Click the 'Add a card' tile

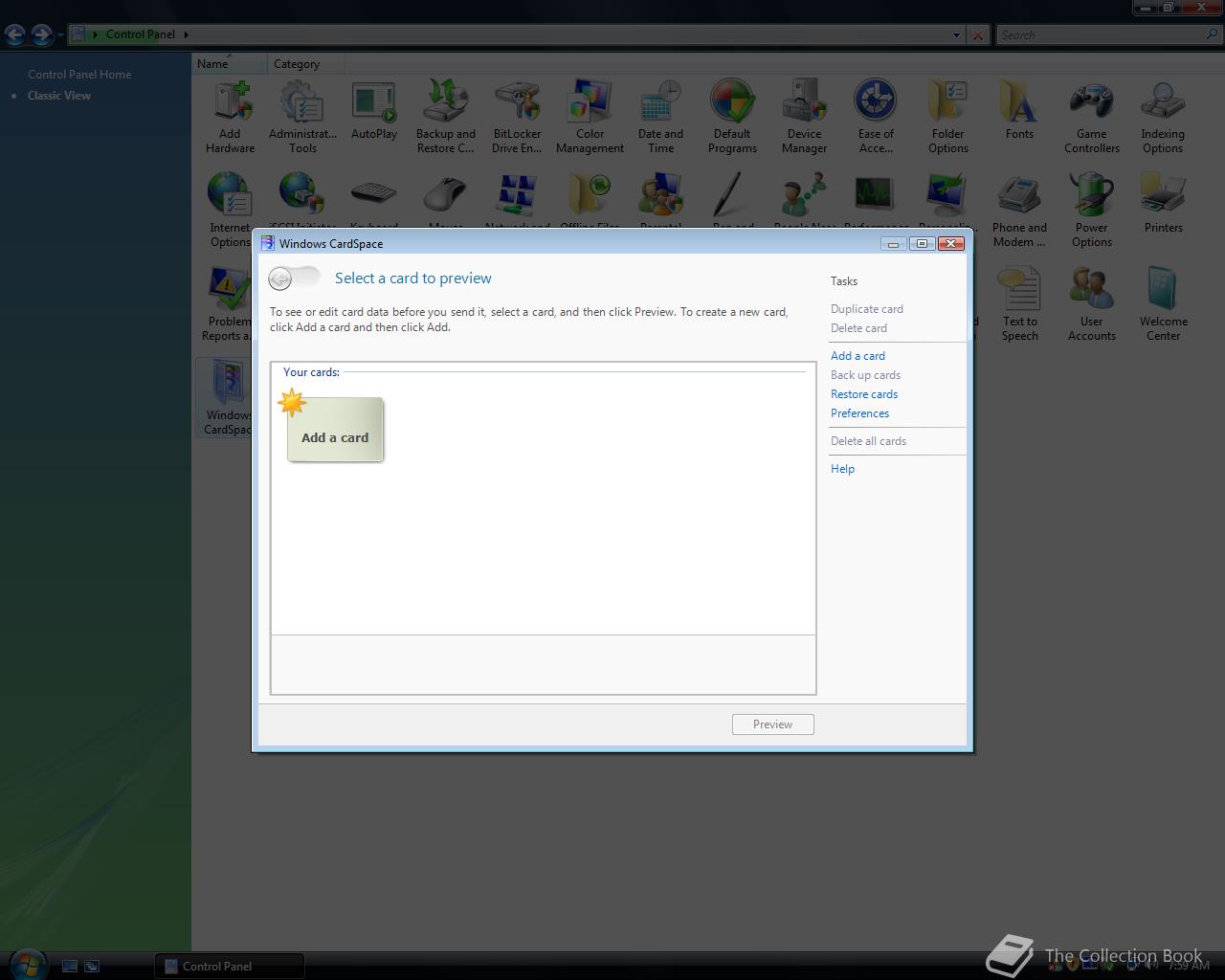tap(335, 430)
